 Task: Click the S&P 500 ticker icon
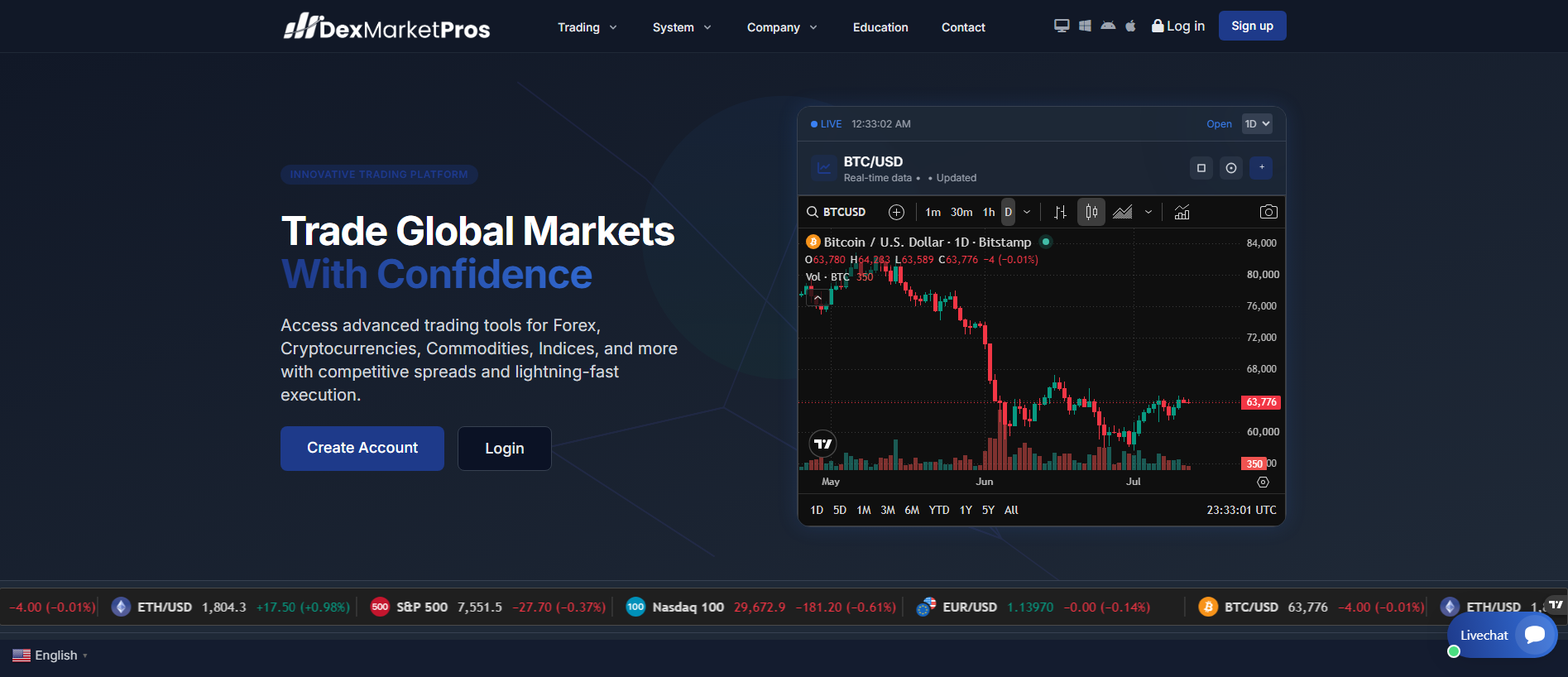click(380, 607)
